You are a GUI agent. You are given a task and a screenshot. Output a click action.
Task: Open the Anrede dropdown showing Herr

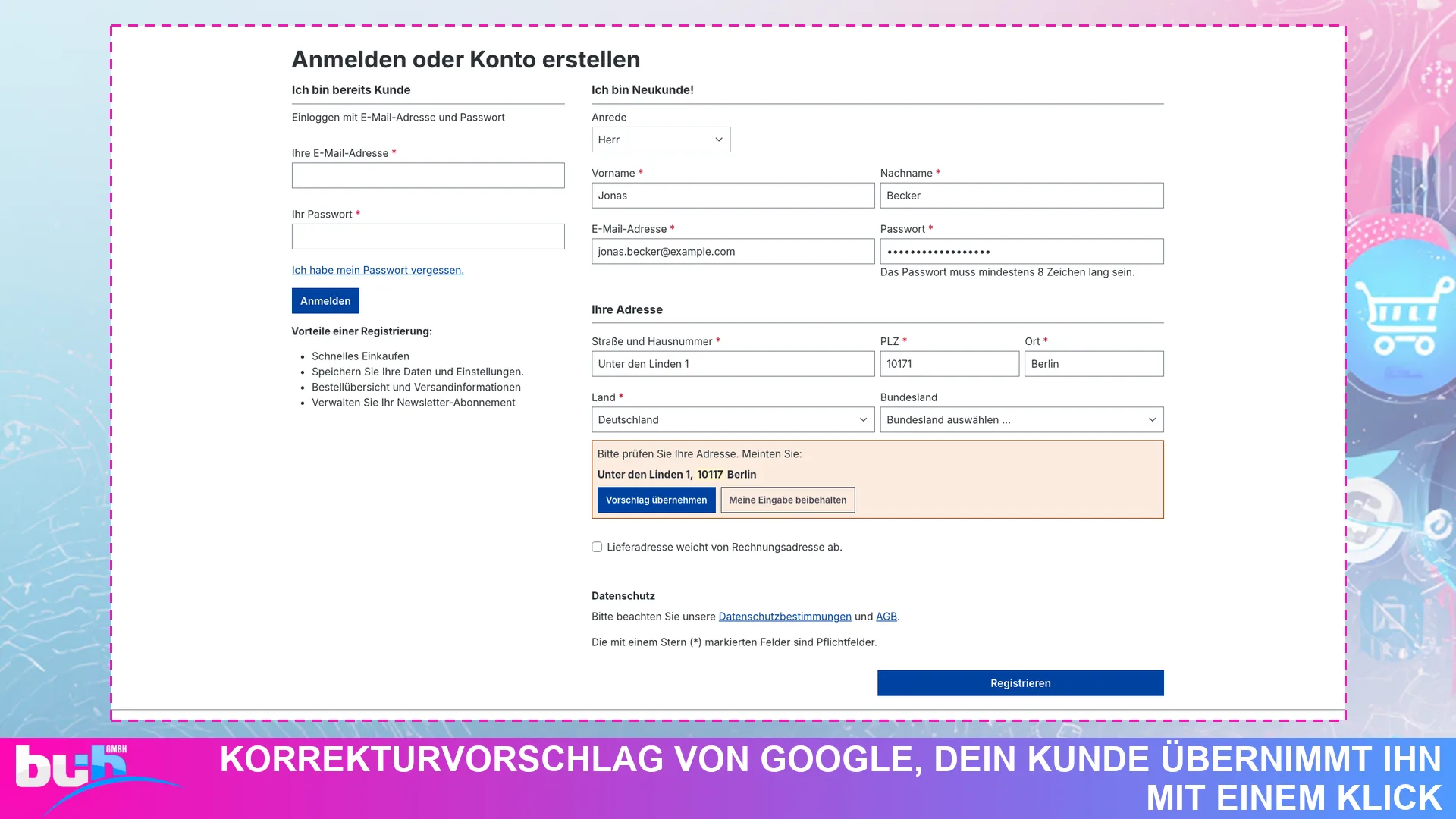[x=661, y=140]
